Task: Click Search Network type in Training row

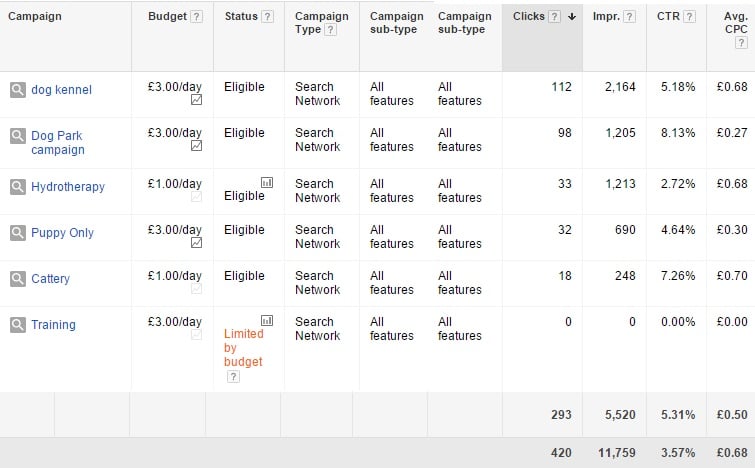Action: tap(318, 329)
